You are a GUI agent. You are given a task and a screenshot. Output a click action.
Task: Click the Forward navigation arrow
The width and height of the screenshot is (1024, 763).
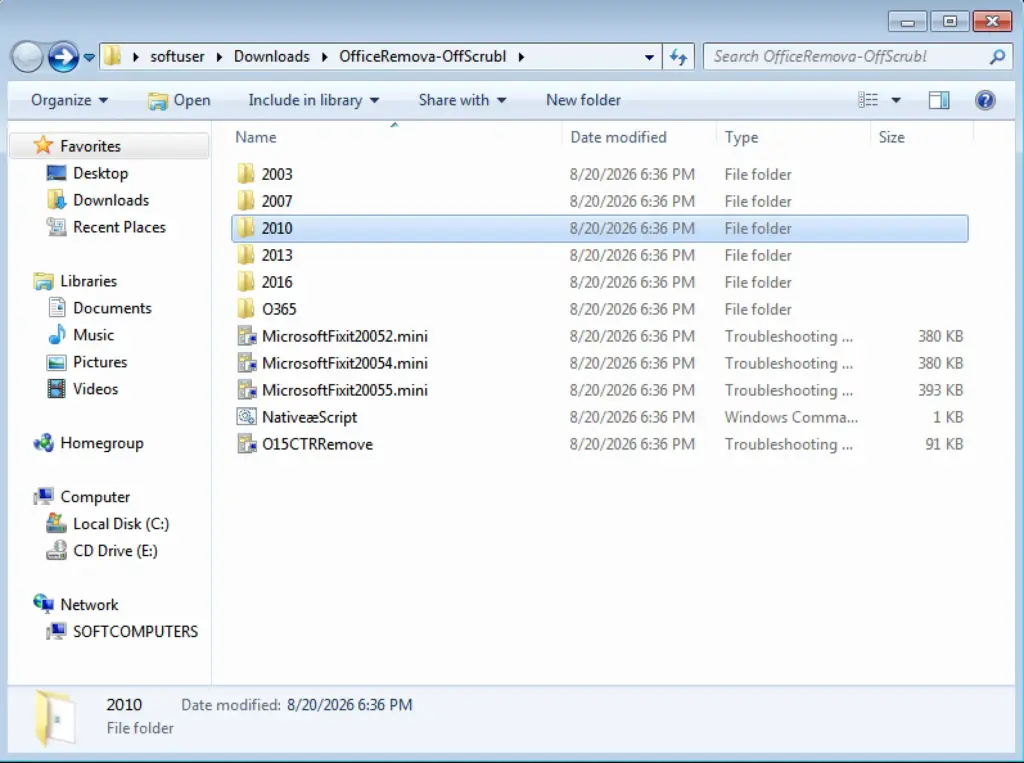(x=63, y=57)
